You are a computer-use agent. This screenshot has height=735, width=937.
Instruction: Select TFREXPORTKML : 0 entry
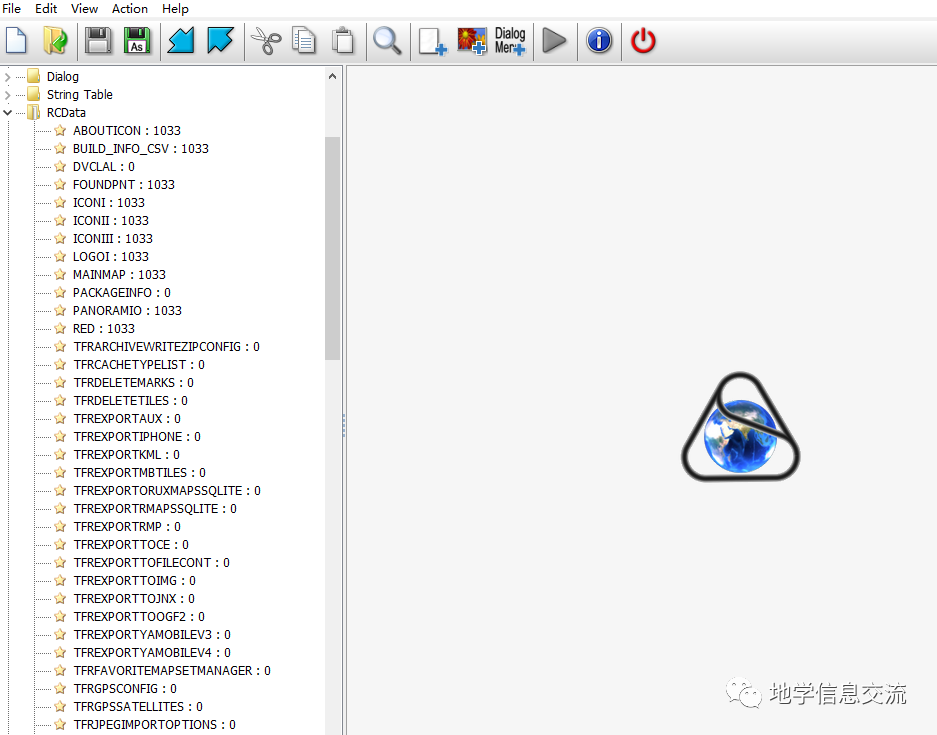(x=126, y=455)
